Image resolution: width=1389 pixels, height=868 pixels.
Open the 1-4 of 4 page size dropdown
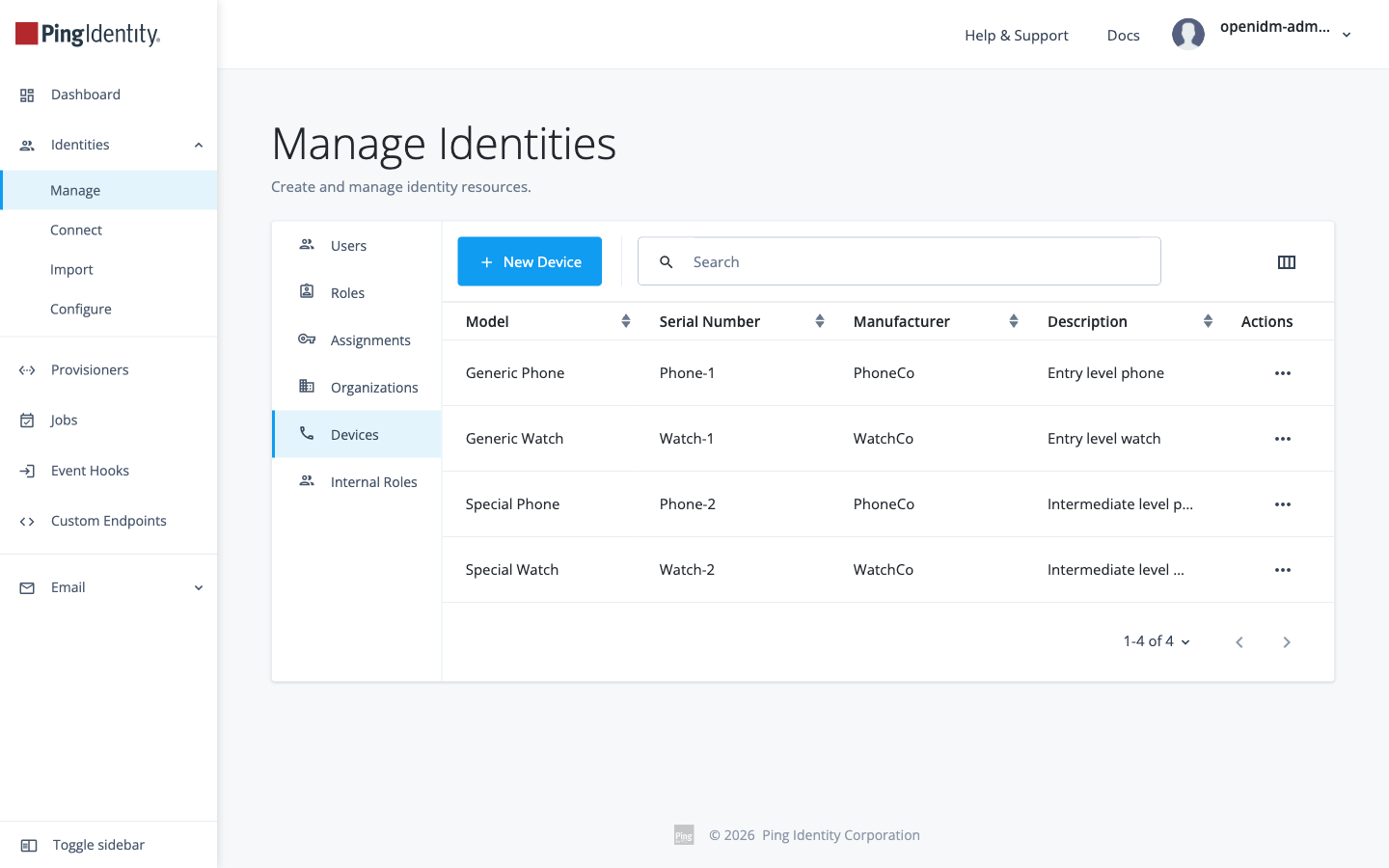(x=1157, y=641)
